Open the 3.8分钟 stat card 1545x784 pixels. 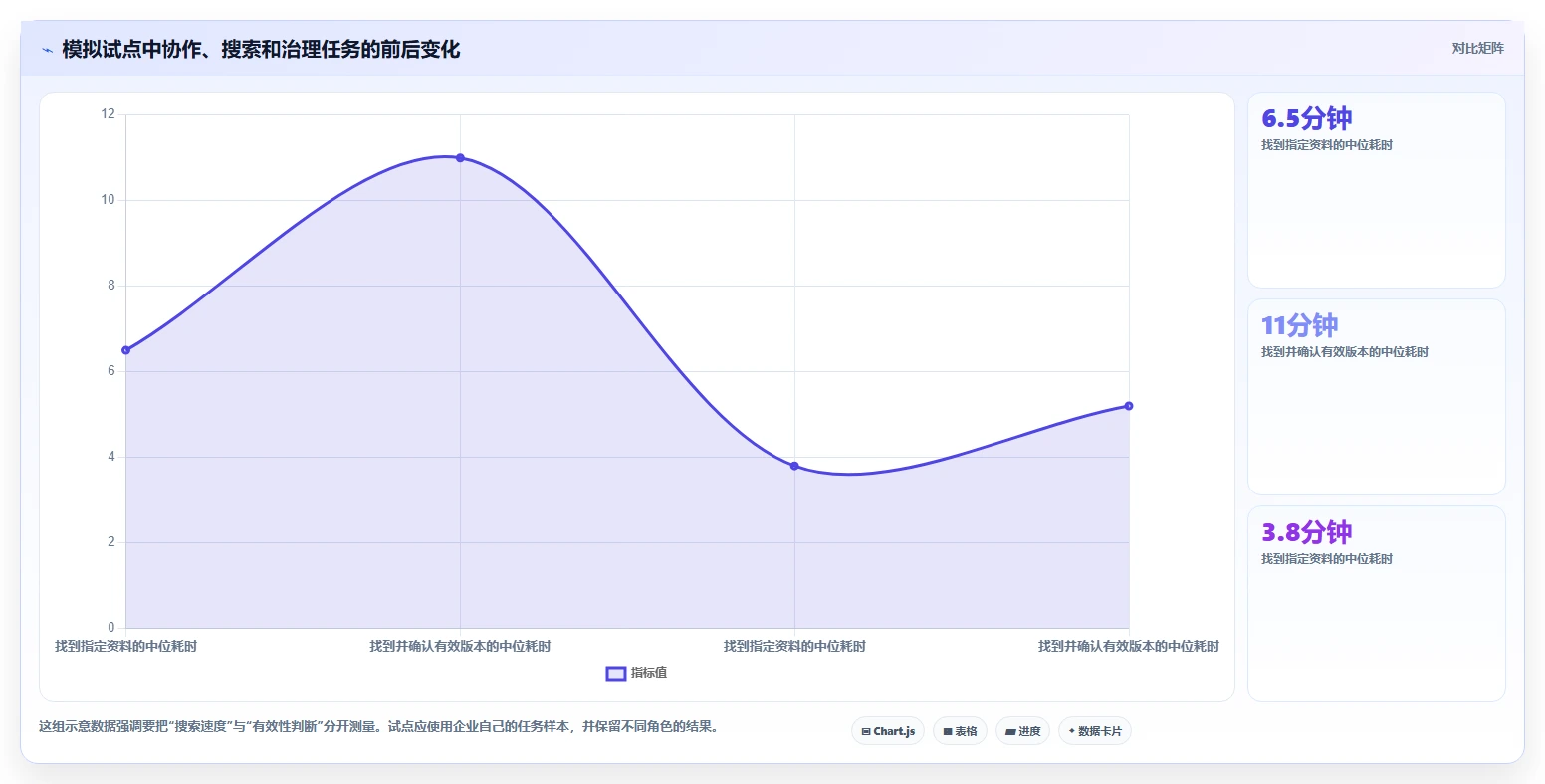[1376, 604]
